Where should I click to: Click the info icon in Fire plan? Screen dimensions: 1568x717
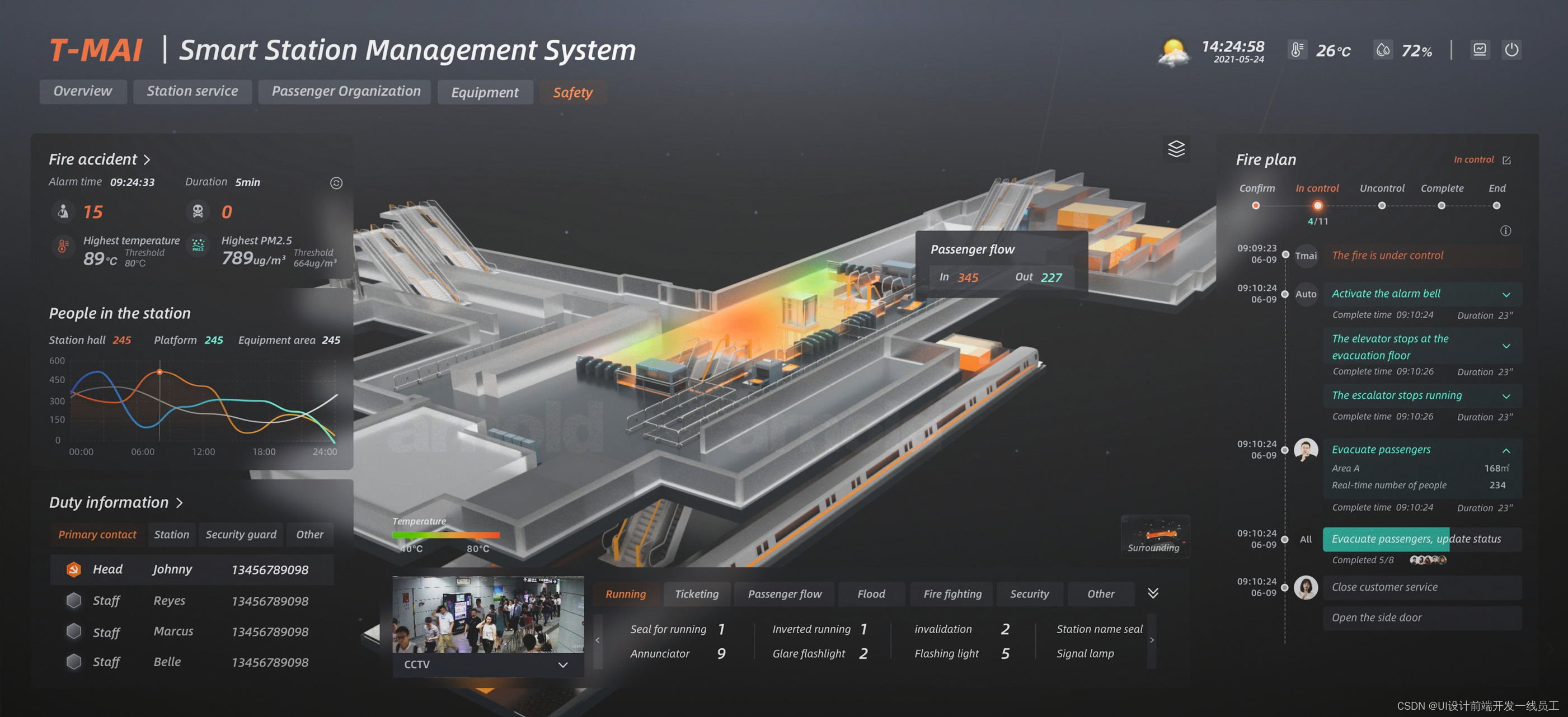pos(1505,230)
